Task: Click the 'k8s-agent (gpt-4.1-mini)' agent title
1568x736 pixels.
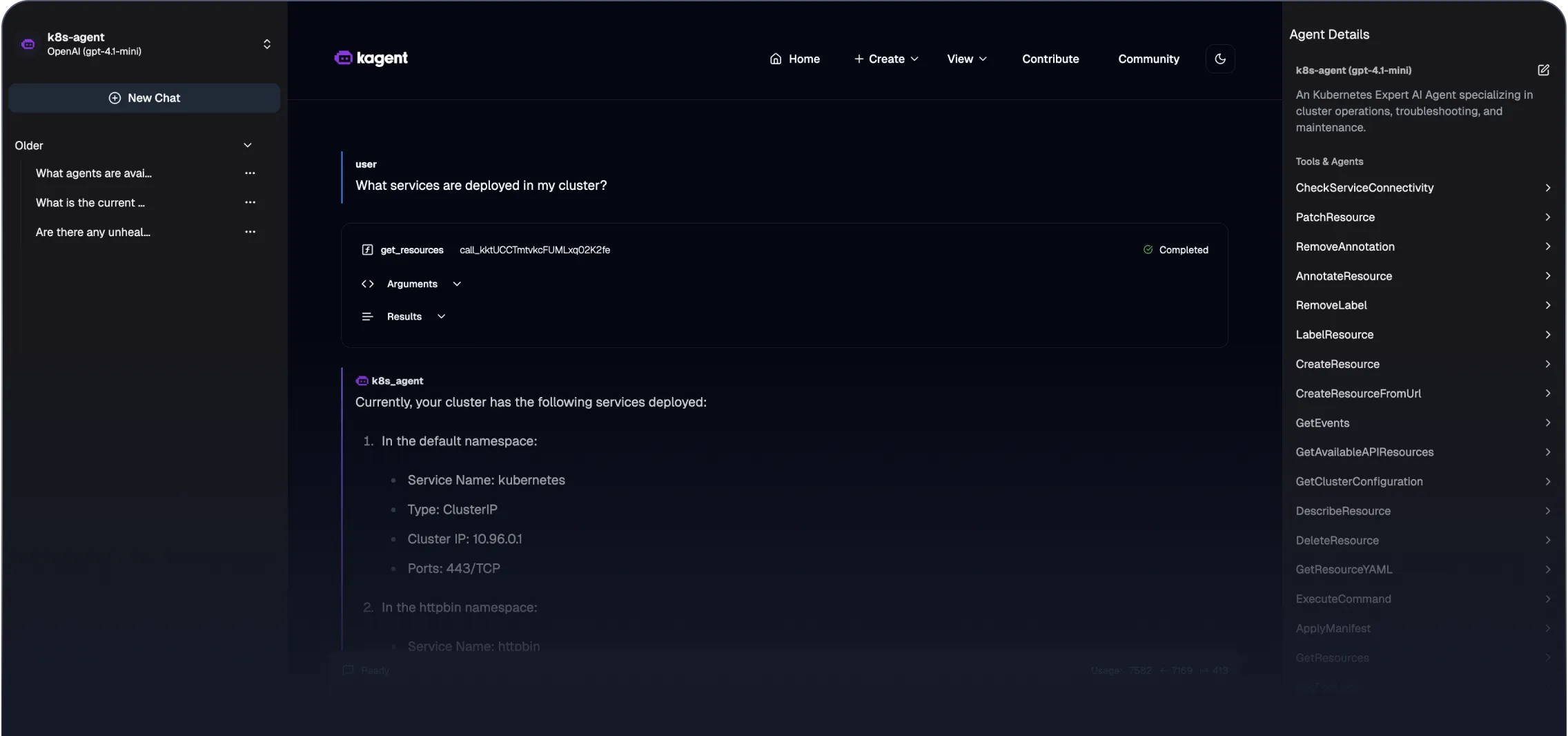Action: [1353, 70]
